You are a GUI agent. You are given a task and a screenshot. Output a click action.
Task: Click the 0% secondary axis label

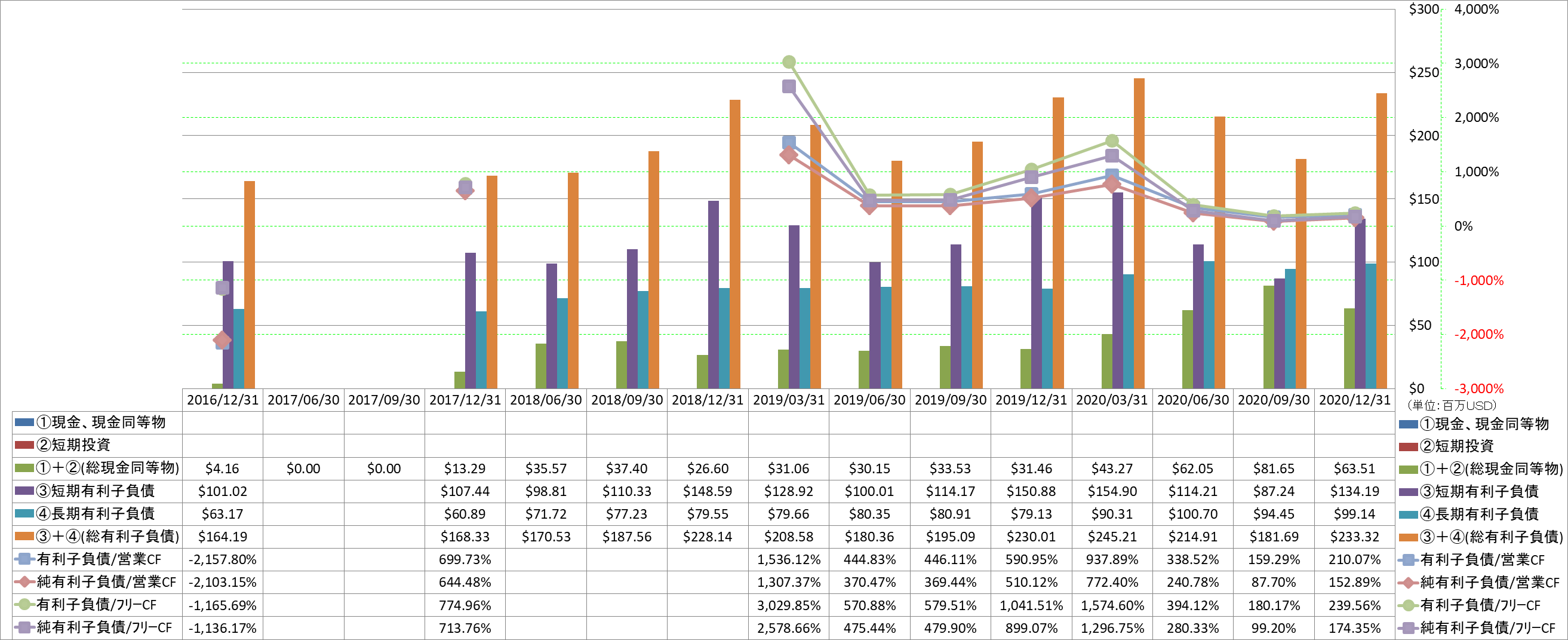(x=1464, y=226)
